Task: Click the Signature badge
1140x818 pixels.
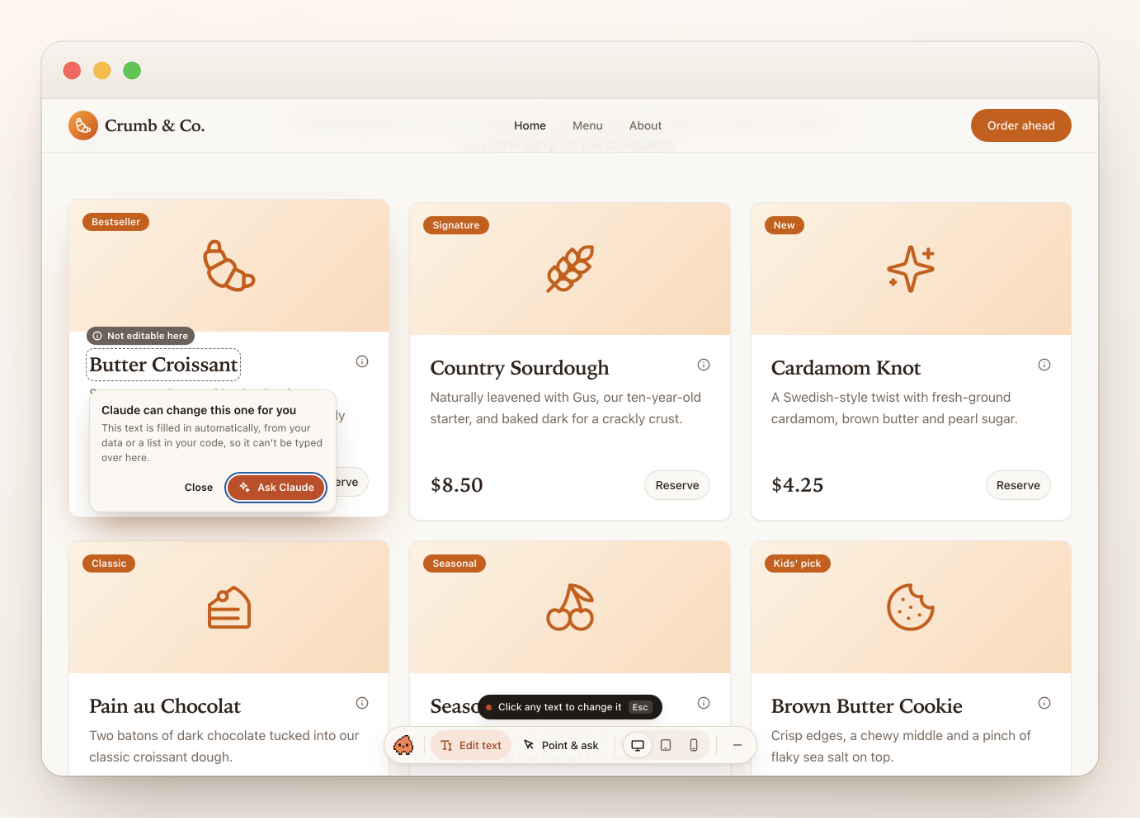Action: [456, 225]
